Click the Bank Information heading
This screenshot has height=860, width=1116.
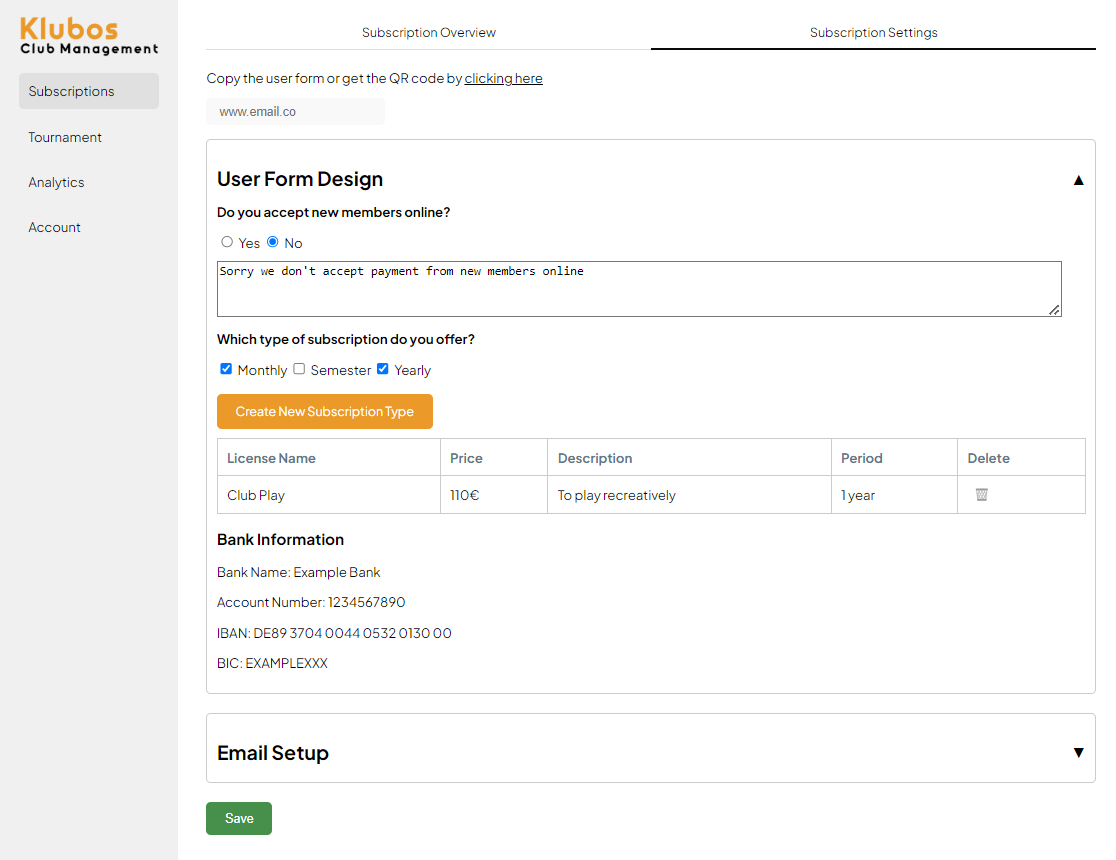tap(280, 540)
